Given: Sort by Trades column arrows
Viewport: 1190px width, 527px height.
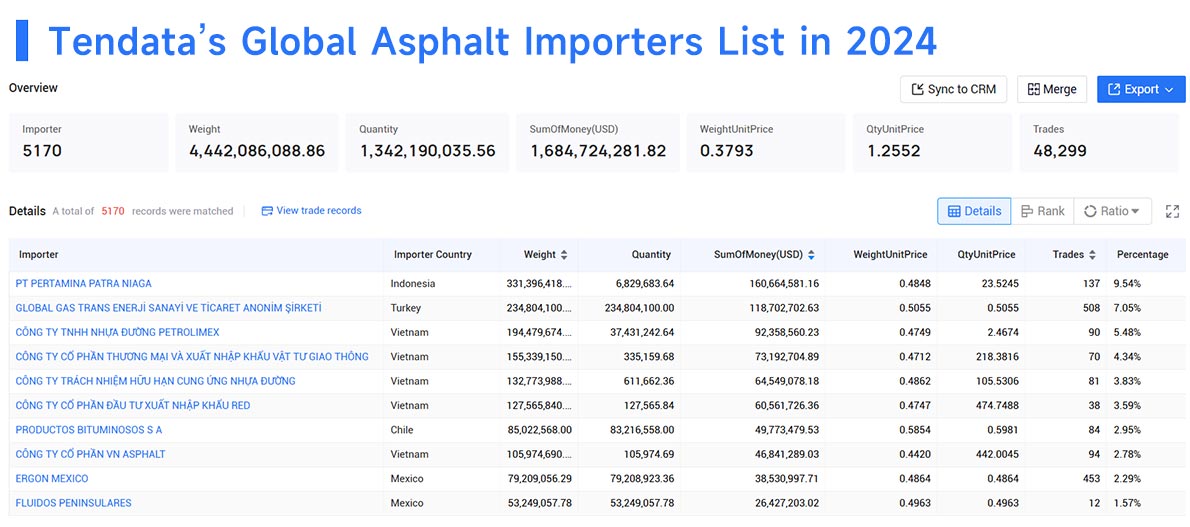Looking at the screenshot, I should coord(1092,254).
